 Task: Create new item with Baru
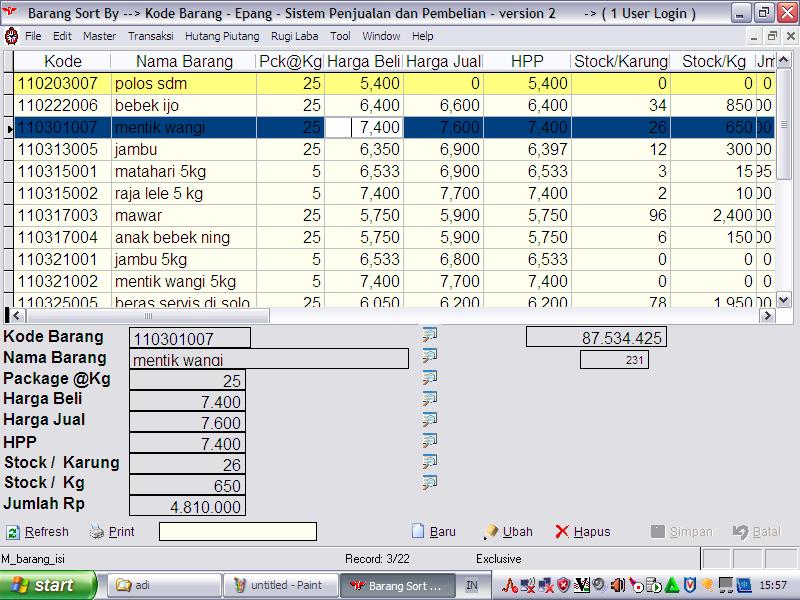tap(434, 532)
